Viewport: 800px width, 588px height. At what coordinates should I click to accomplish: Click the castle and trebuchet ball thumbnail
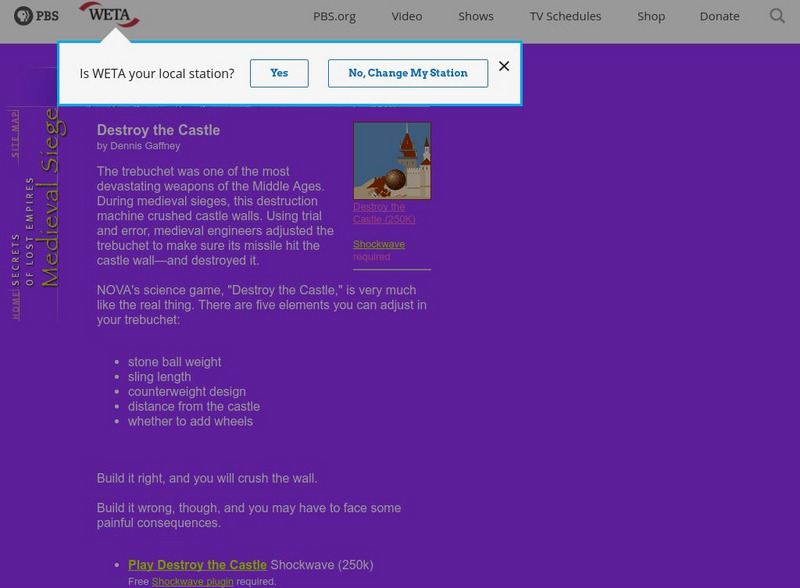[392, 160]
